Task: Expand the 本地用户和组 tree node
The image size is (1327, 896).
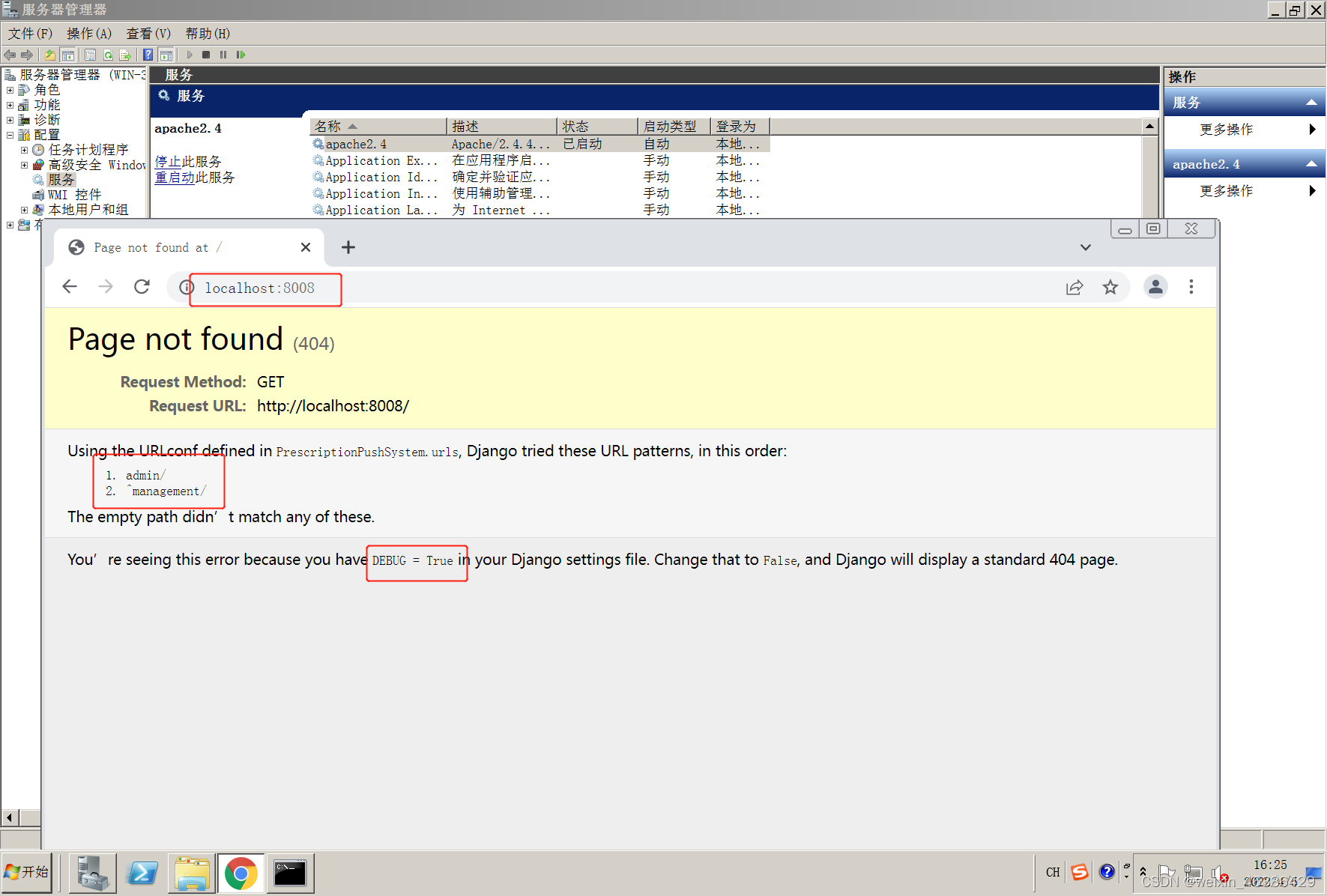Action: pyautogui.click(x=25, y=210)
